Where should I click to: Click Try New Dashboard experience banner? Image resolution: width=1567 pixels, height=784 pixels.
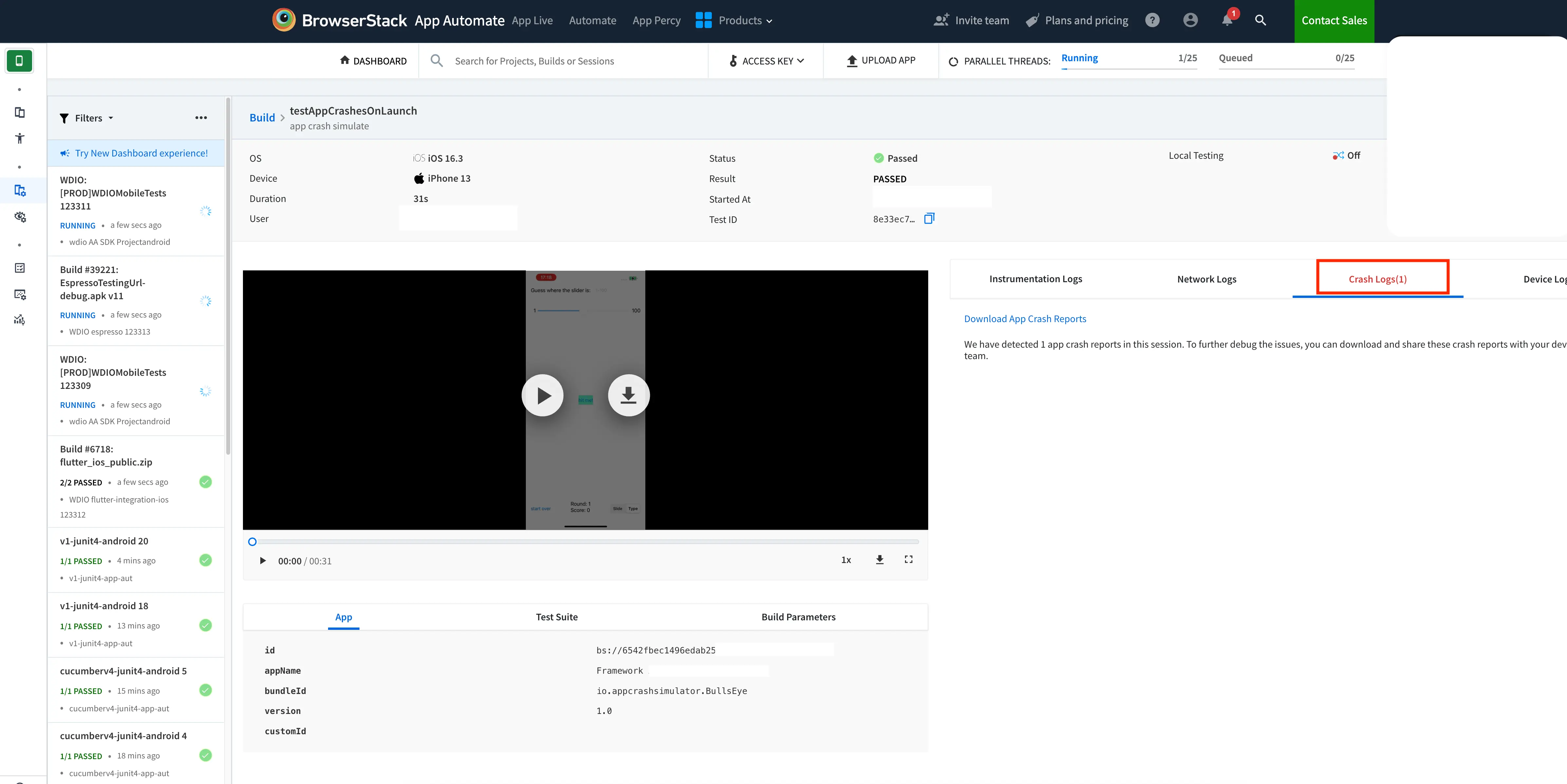pyautogui.click(x=136, y=153)
